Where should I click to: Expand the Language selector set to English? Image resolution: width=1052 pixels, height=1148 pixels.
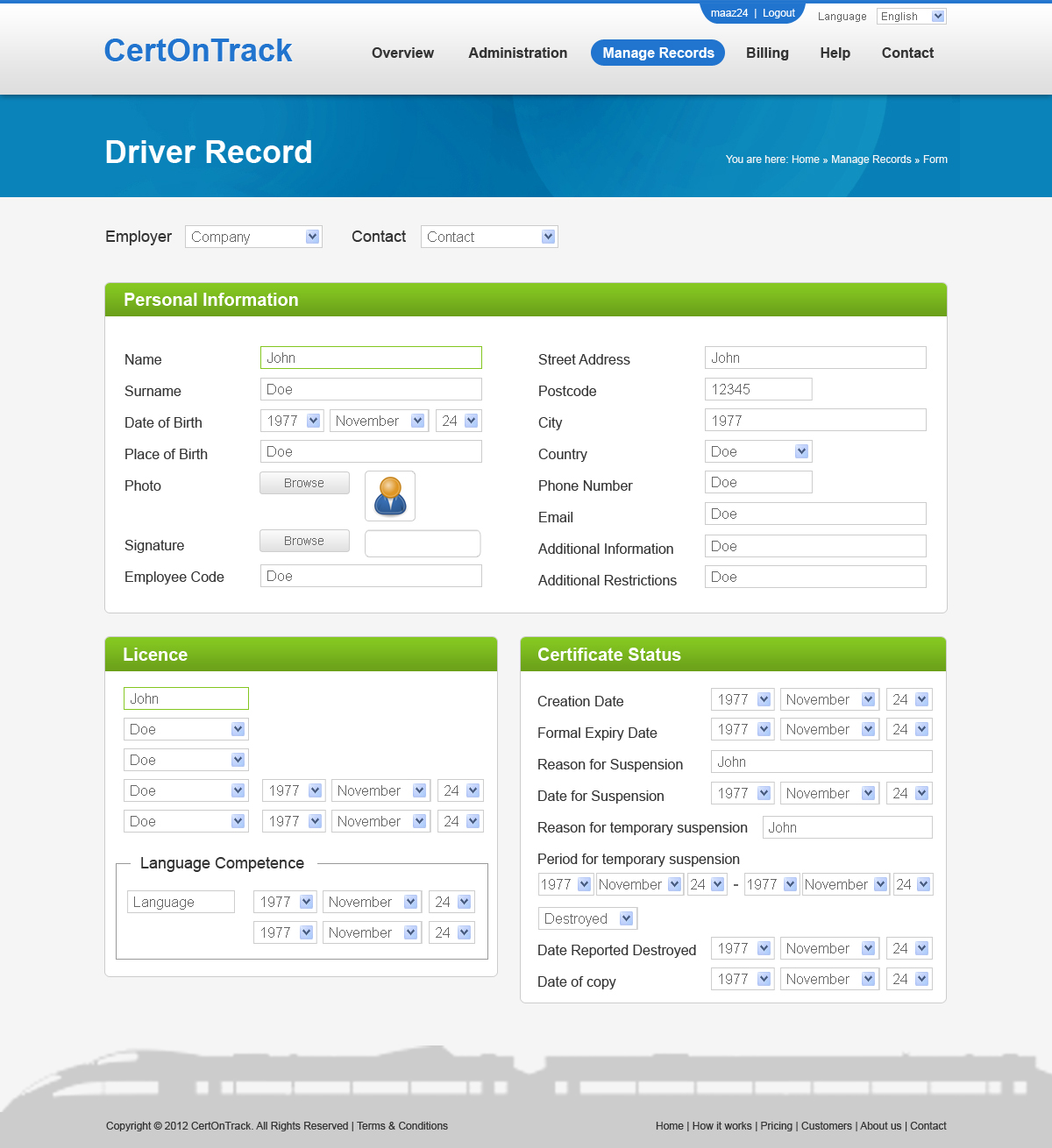(x=911, y=17)
